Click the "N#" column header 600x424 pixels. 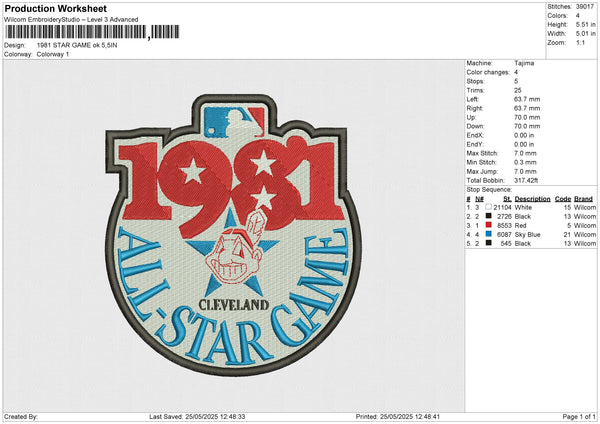(479, 199)
